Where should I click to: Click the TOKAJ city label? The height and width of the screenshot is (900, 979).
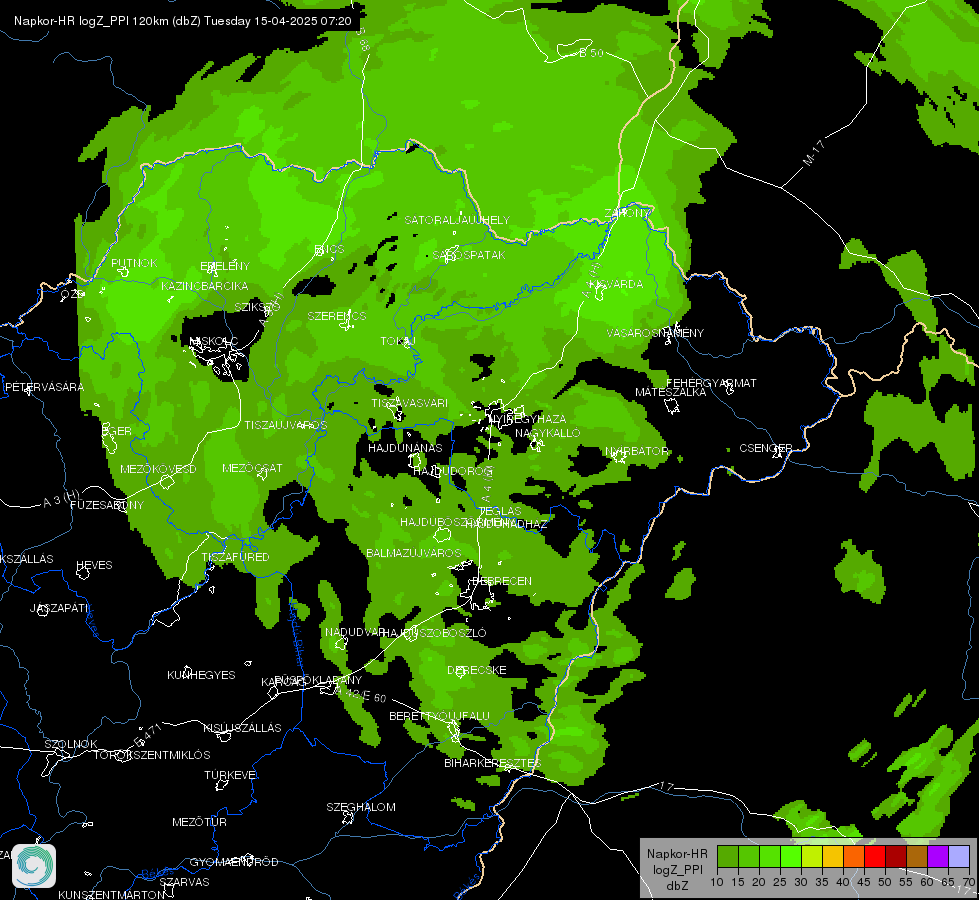(x=398, y=341)
